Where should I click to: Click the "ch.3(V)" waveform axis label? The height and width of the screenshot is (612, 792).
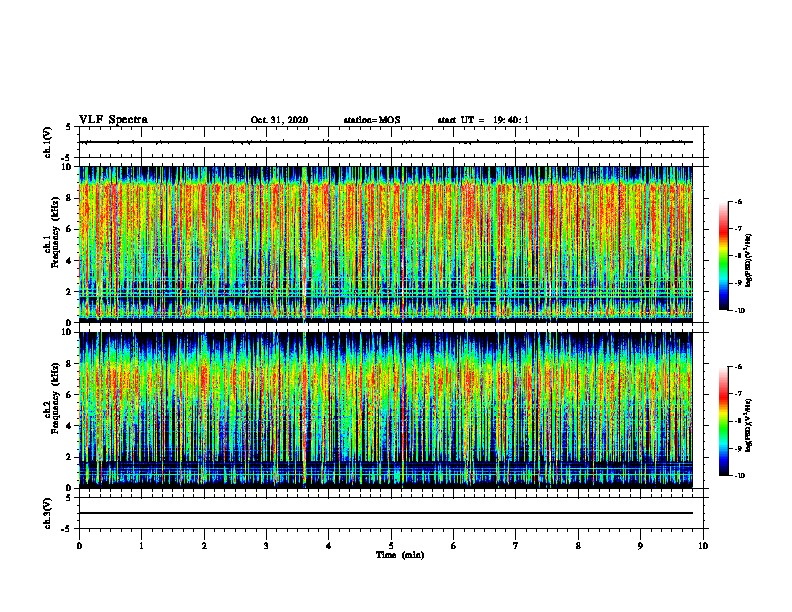coord(48,513)
